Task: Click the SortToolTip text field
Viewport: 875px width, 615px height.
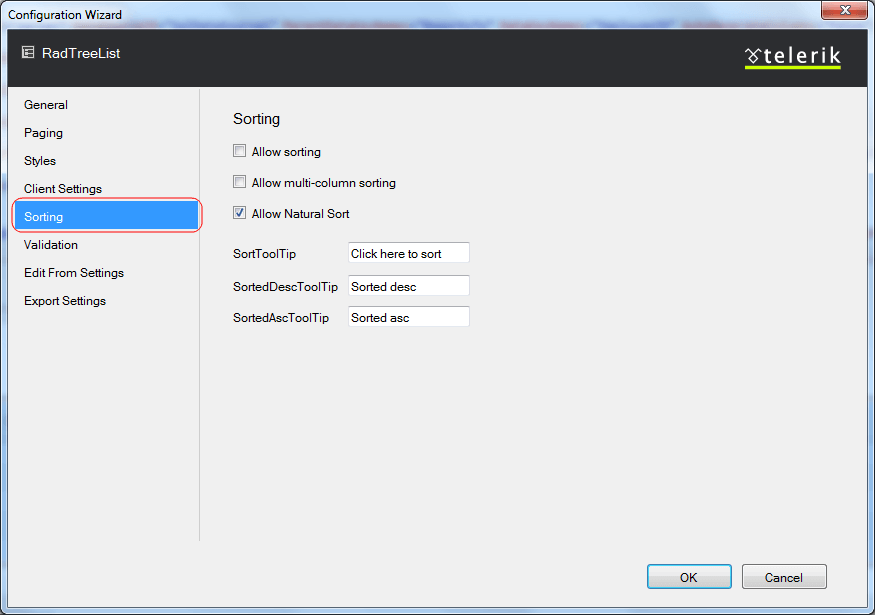Action: click(408, 253)
